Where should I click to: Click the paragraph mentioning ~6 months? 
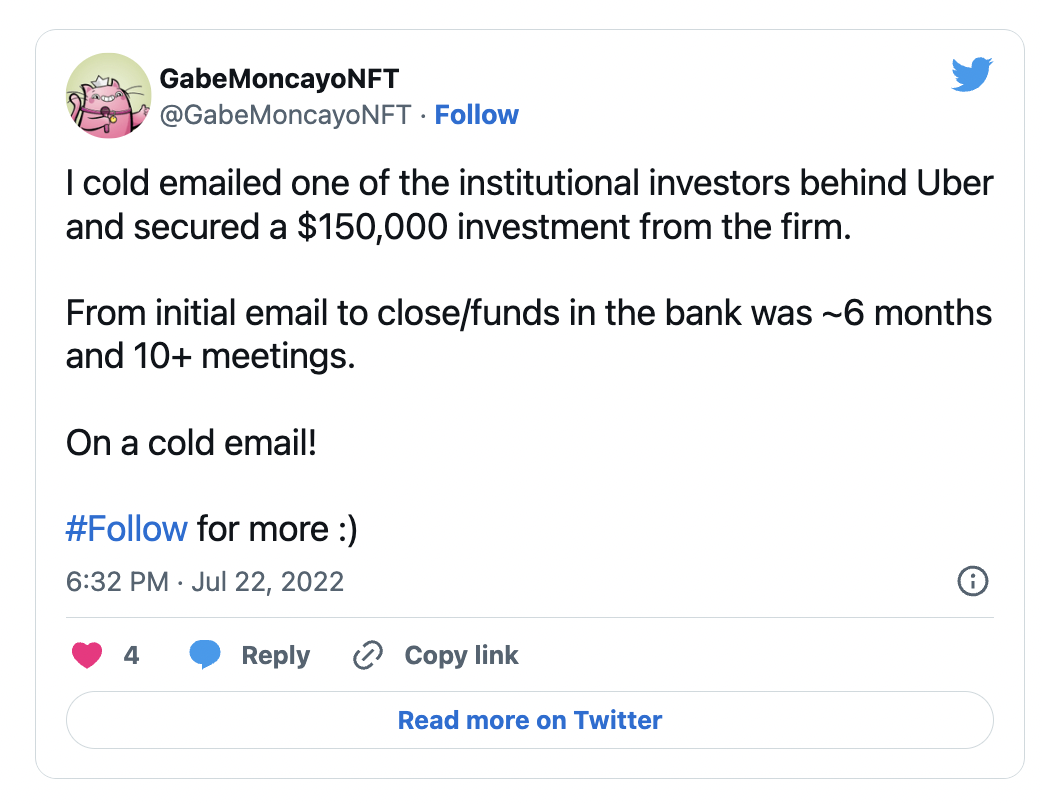[x=529, y=334]
